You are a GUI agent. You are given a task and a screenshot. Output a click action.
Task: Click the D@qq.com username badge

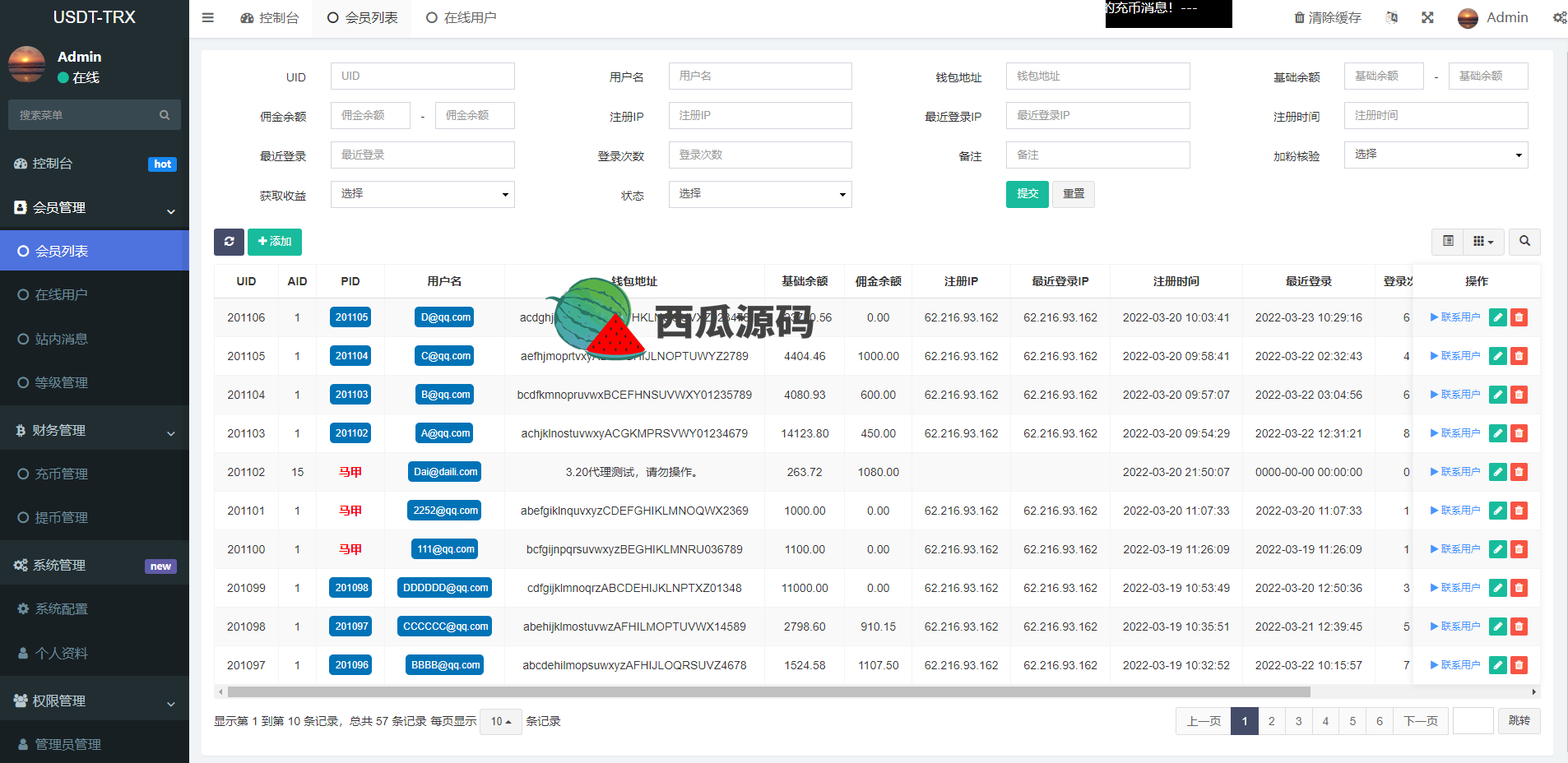click(445, 317)
